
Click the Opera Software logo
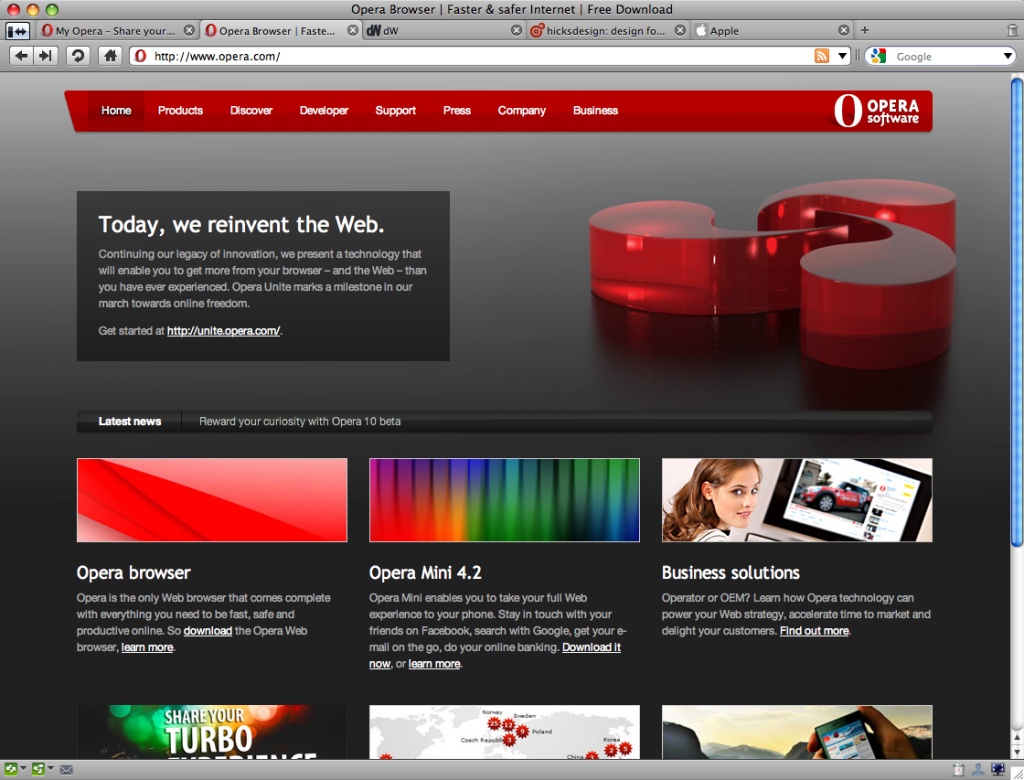click(x=876, y=110)
